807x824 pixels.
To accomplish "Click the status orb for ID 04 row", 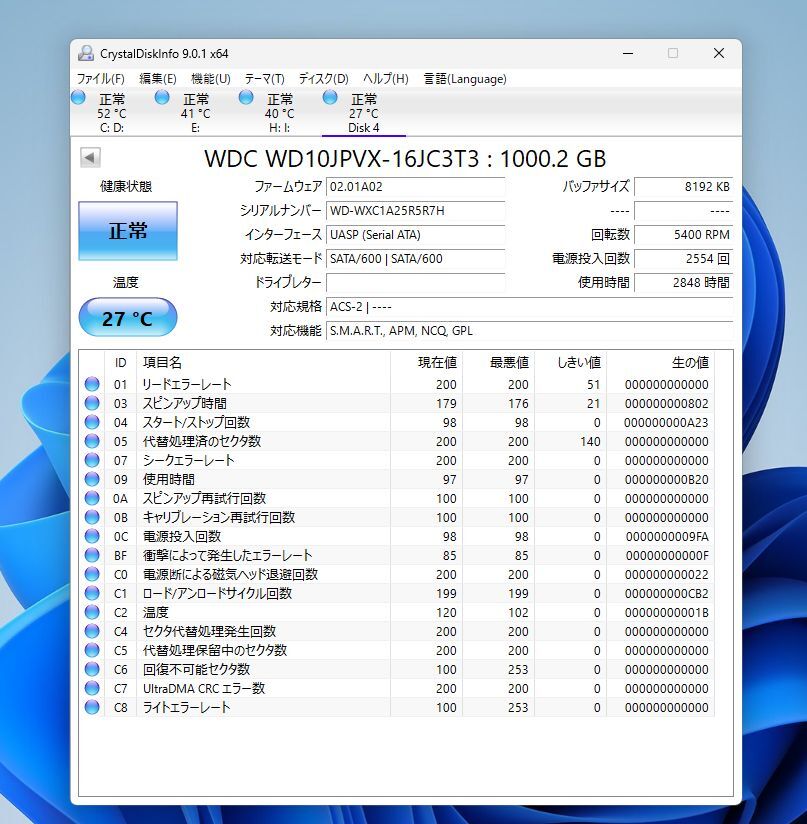I will pyautogui.click(x=92, y=422).
